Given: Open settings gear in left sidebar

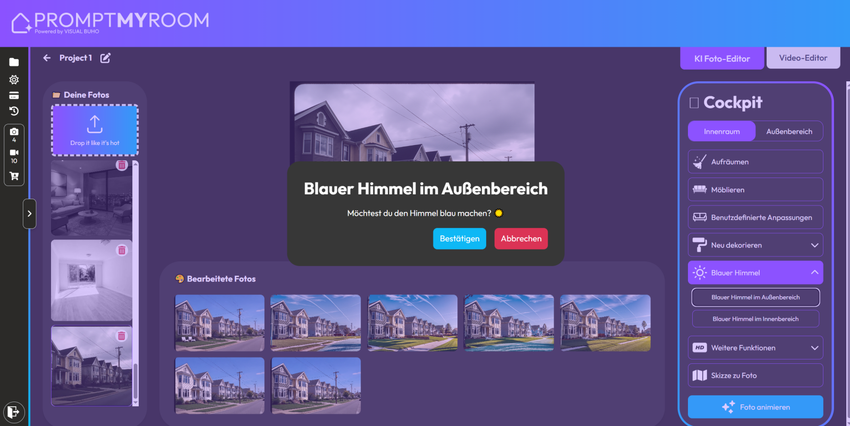Looking at the screenshot, I should (14, 79).
